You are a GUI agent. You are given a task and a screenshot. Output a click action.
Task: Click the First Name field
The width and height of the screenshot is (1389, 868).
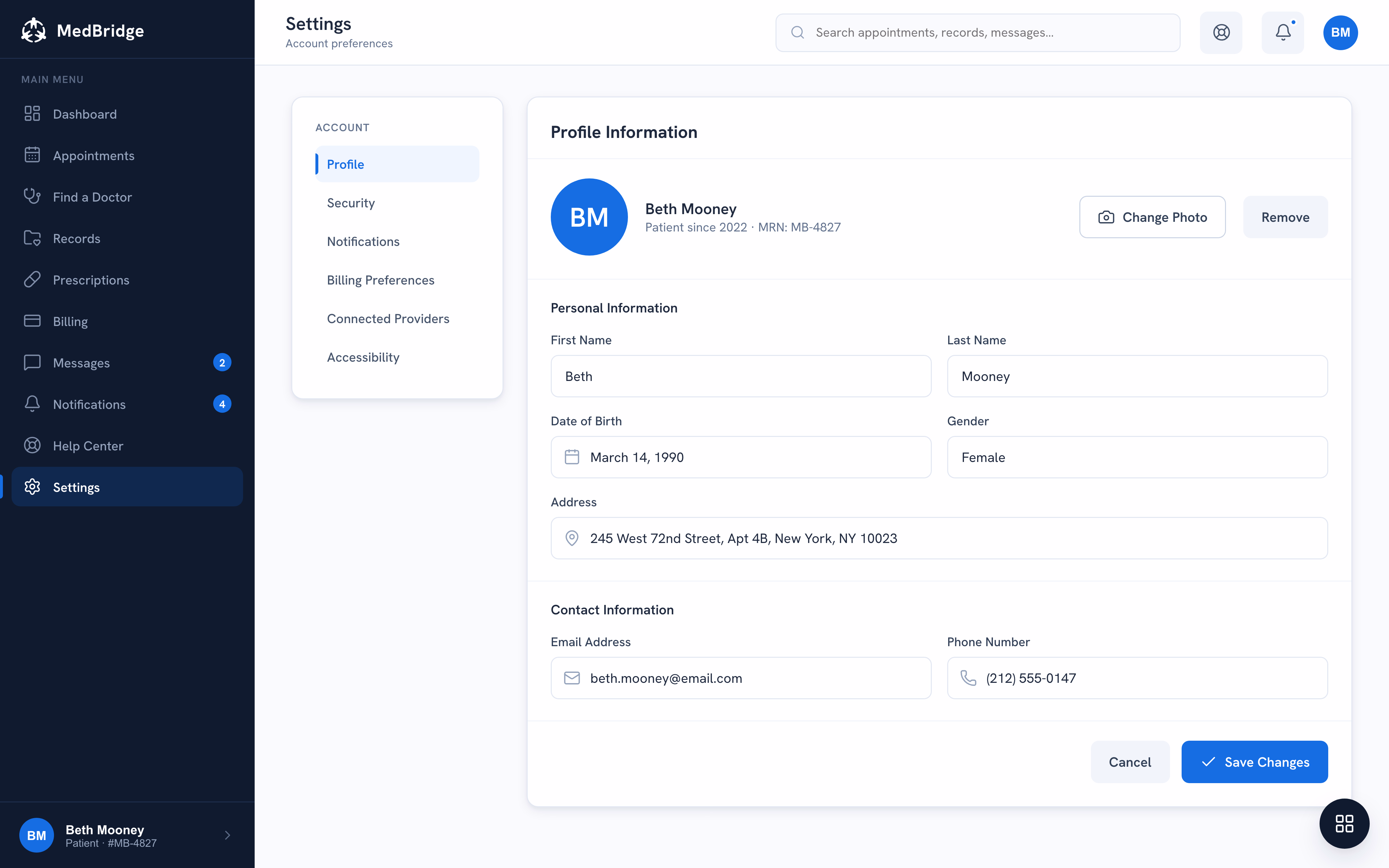tap(740, 376)
